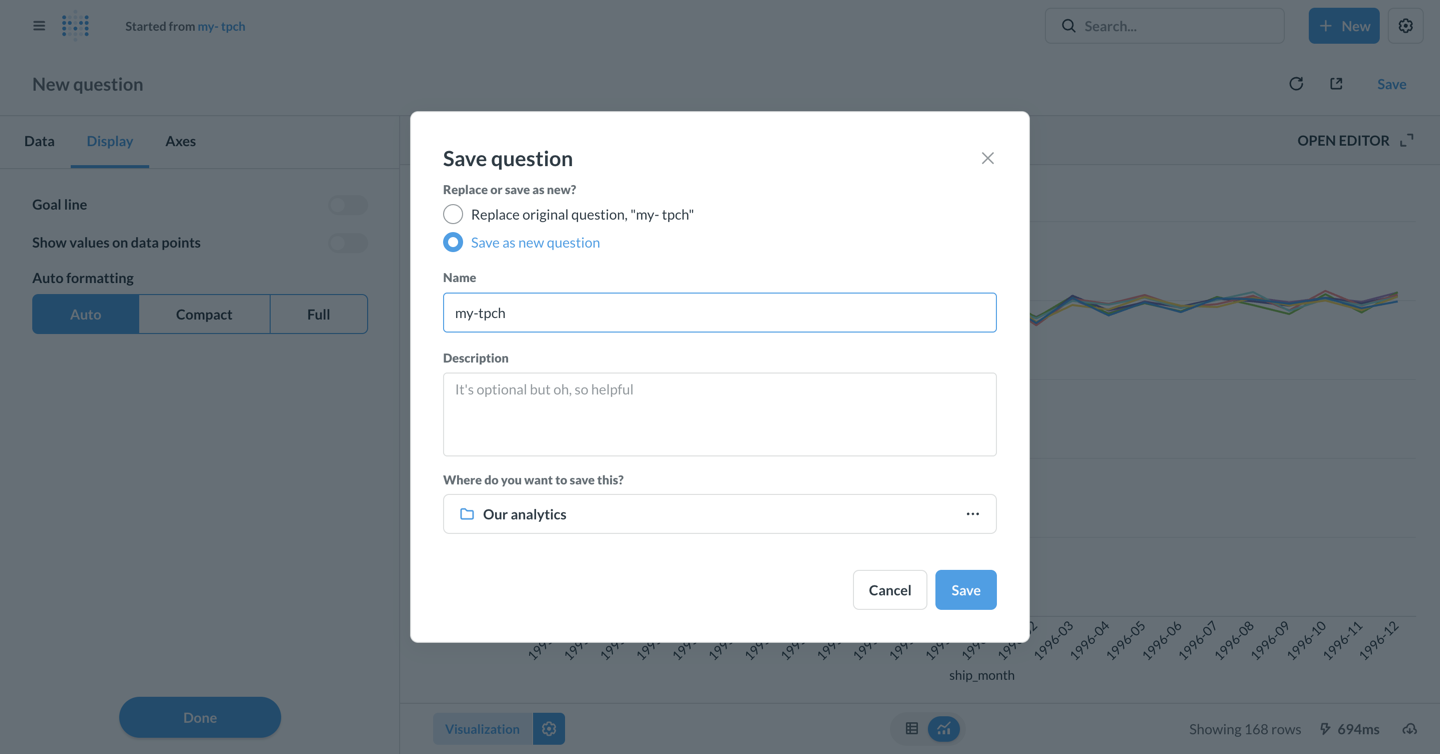Switch to the Data tab
The height and width of the screenshot is (754, 1440).
(40, 141)
